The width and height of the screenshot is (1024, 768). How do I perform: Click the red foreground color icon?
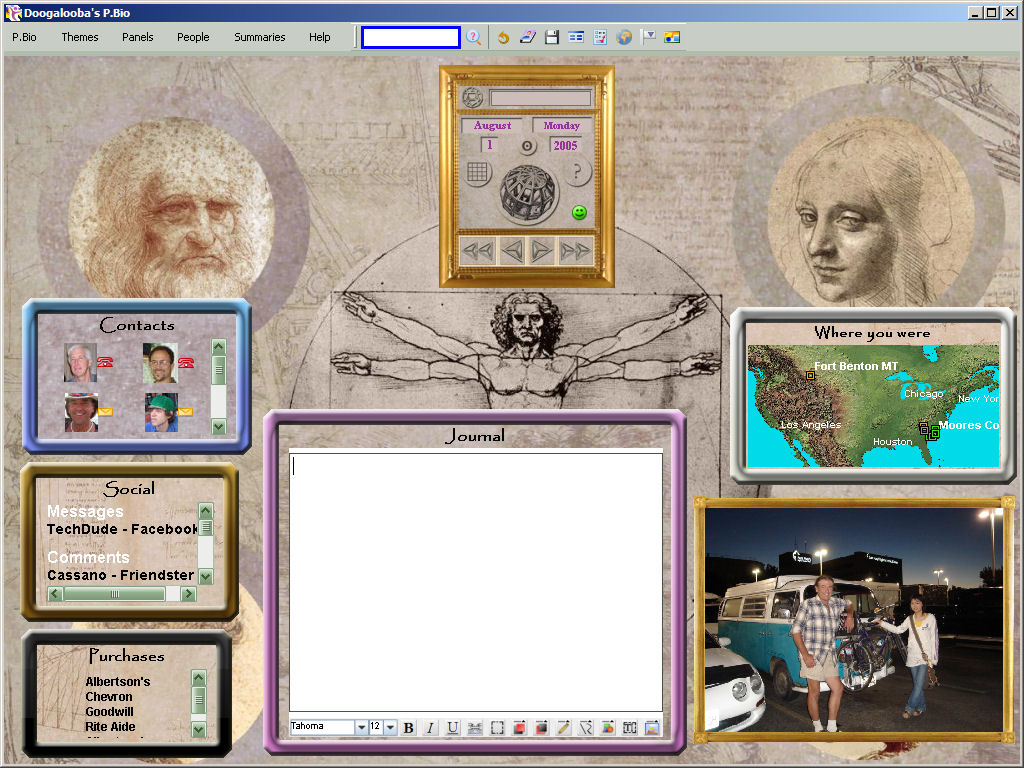point(519,728)
